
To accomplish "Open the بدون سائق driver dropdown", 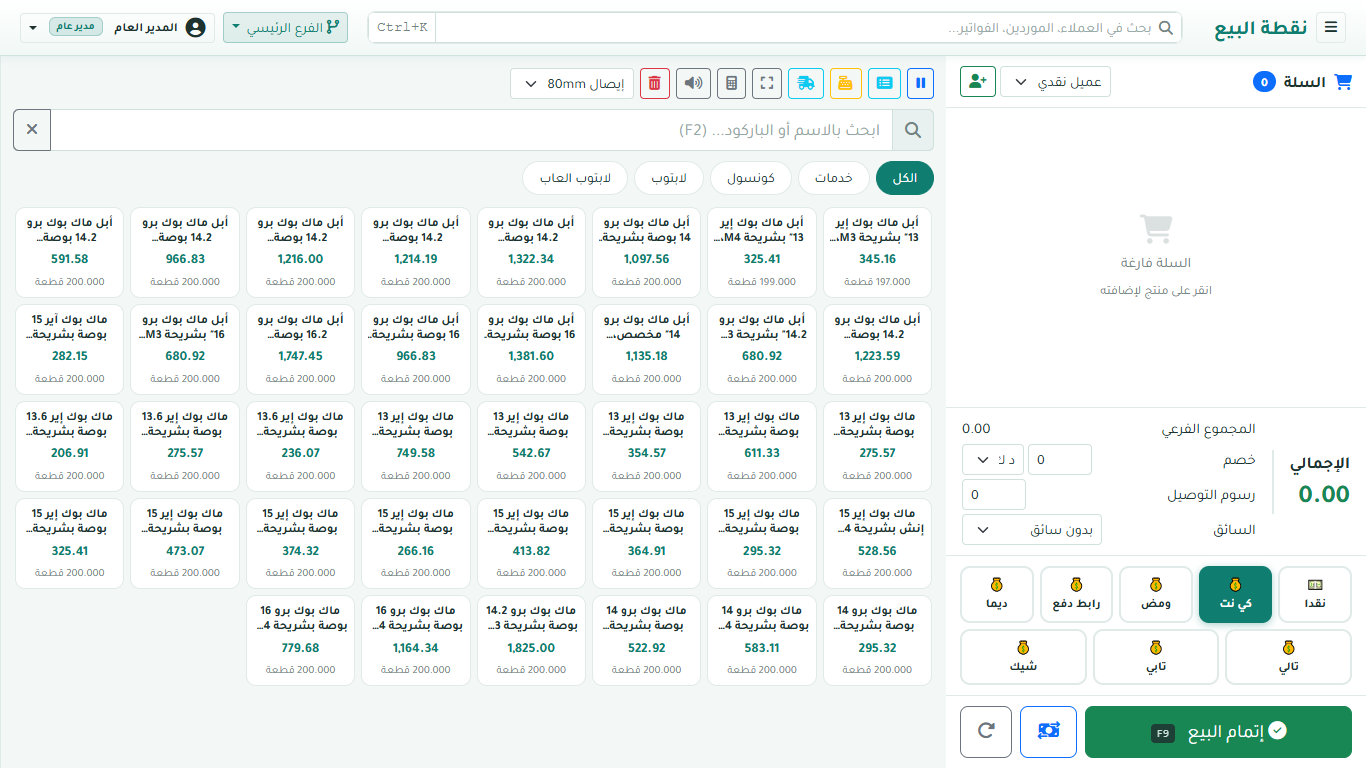I will click(1032, 529).
